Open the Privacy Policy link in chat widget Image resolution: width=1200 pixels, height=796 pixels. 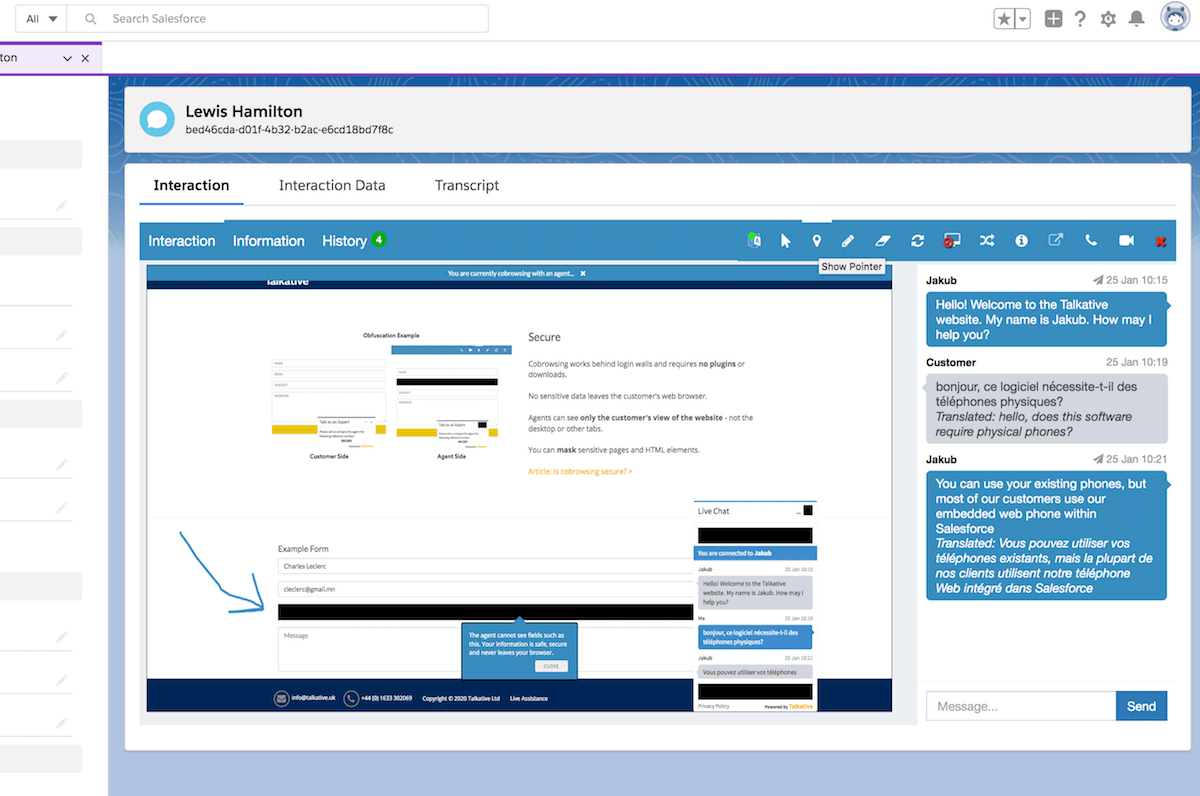click(x=714, y=706)
